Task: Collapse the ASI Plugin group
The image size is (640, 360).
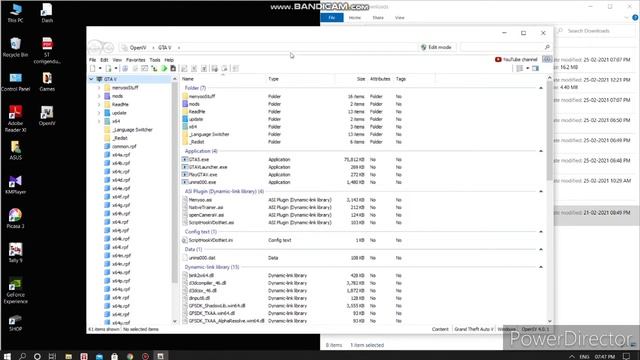Action: (x=541, y=191)
